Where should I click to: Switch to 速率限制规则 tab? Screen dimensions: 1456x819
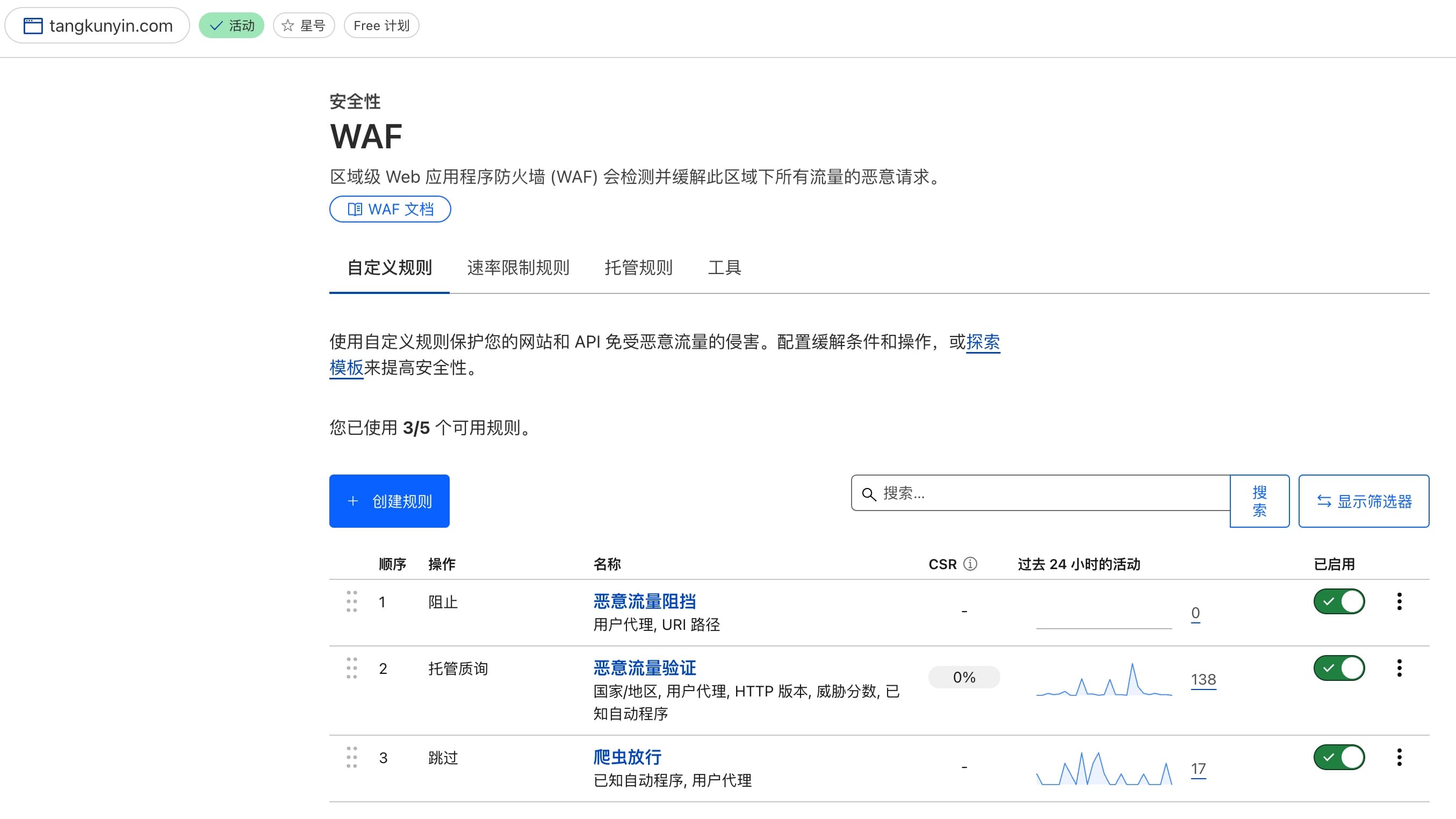(518, 267)
